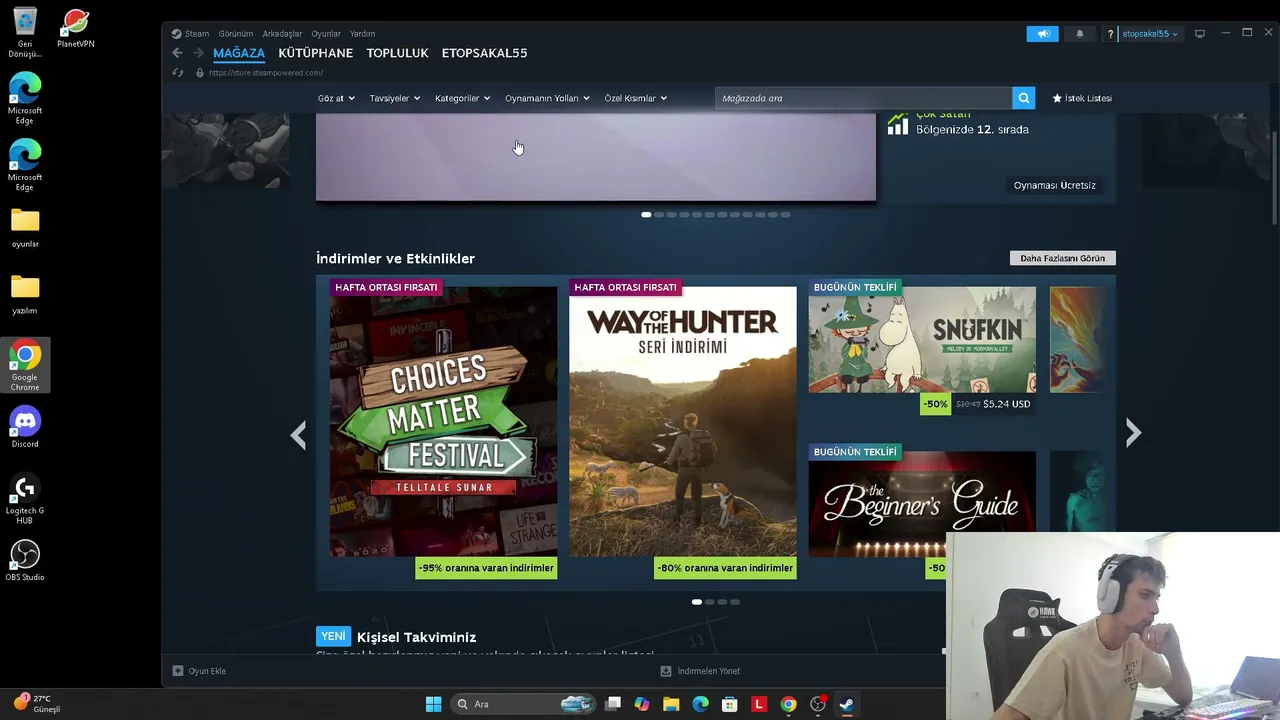Image resolution: width=1280 pixels, height=720 pixels.
Task: Open the ETOPSAKAL55 profile tab
Action: pos(484,53)
